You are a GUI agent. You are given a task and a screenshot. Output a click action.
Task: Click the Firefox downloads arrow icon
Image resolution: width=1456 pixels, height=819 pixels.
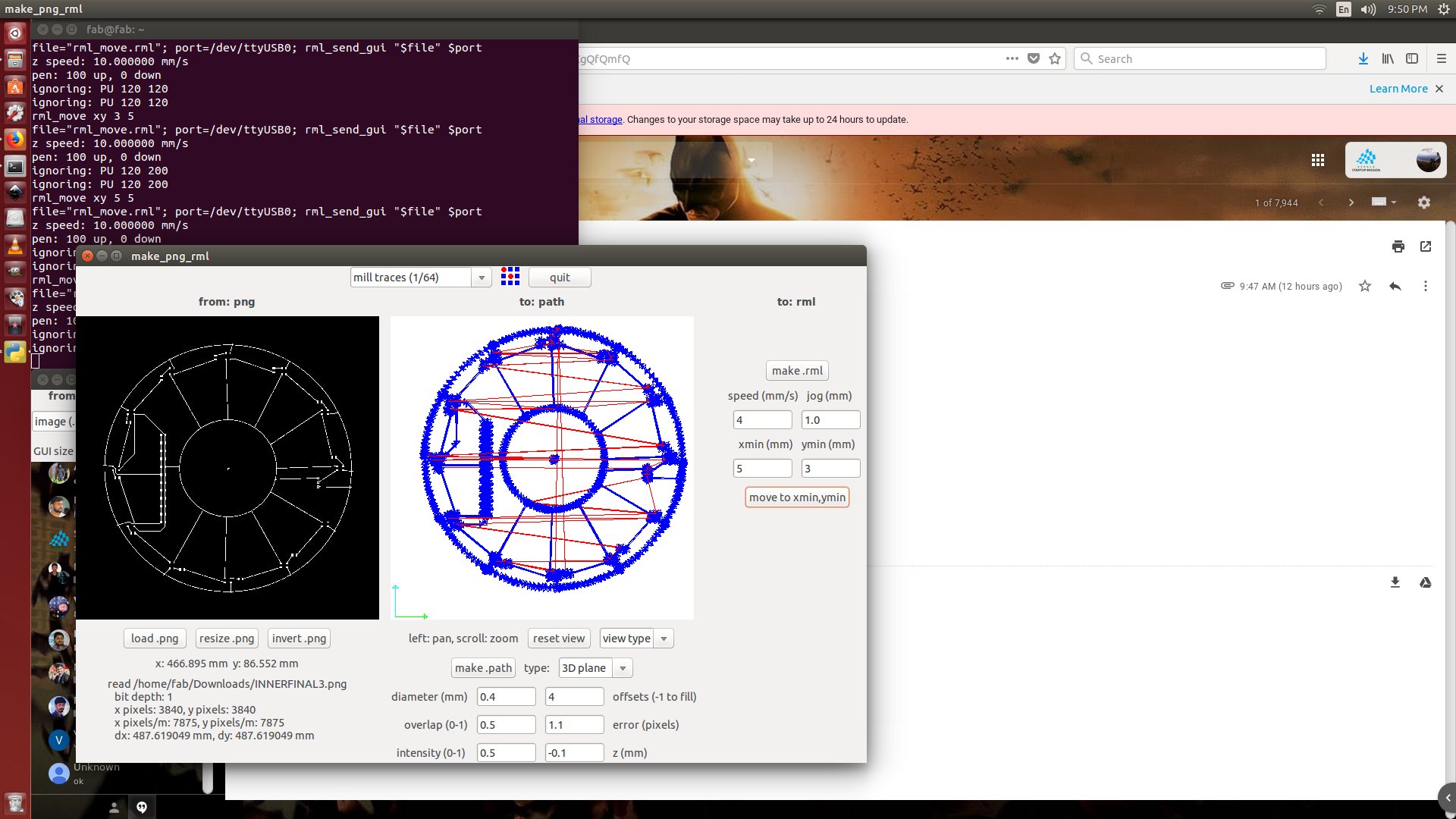pos(1363,58)
